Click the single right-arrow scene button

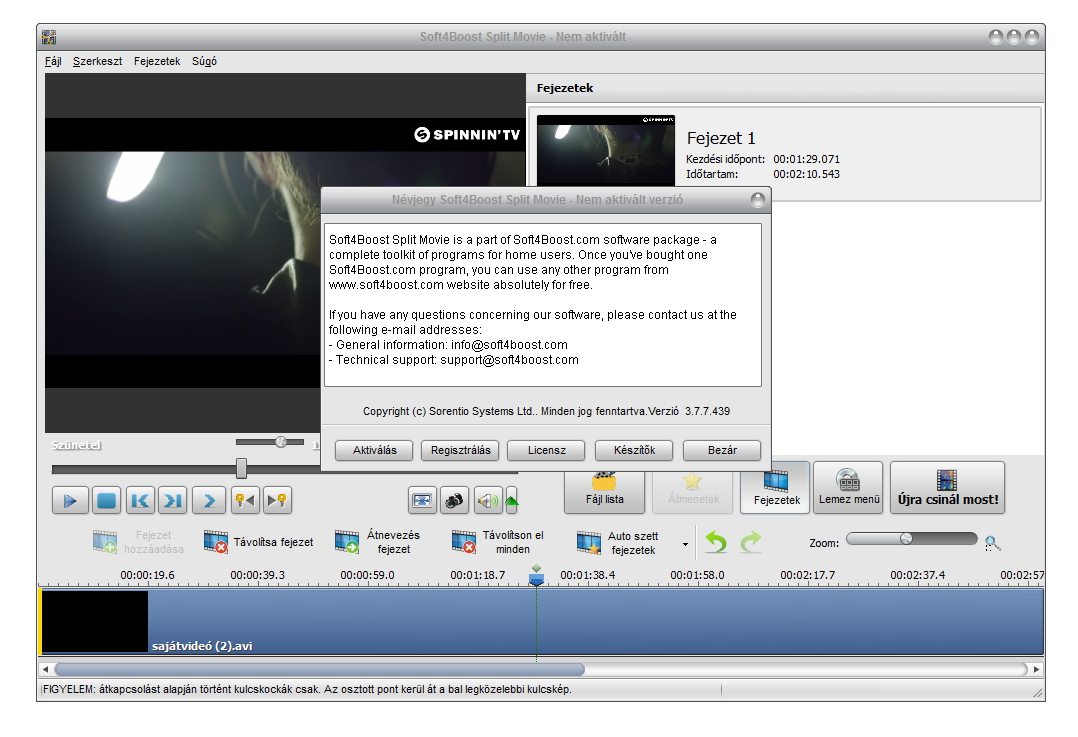tap(209, 500)
